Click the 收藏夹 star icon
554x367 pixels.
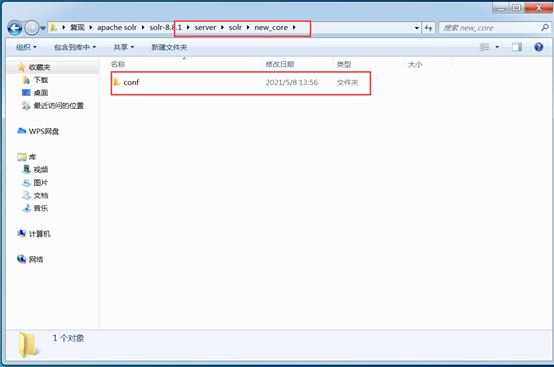click(x=21, y=67)
